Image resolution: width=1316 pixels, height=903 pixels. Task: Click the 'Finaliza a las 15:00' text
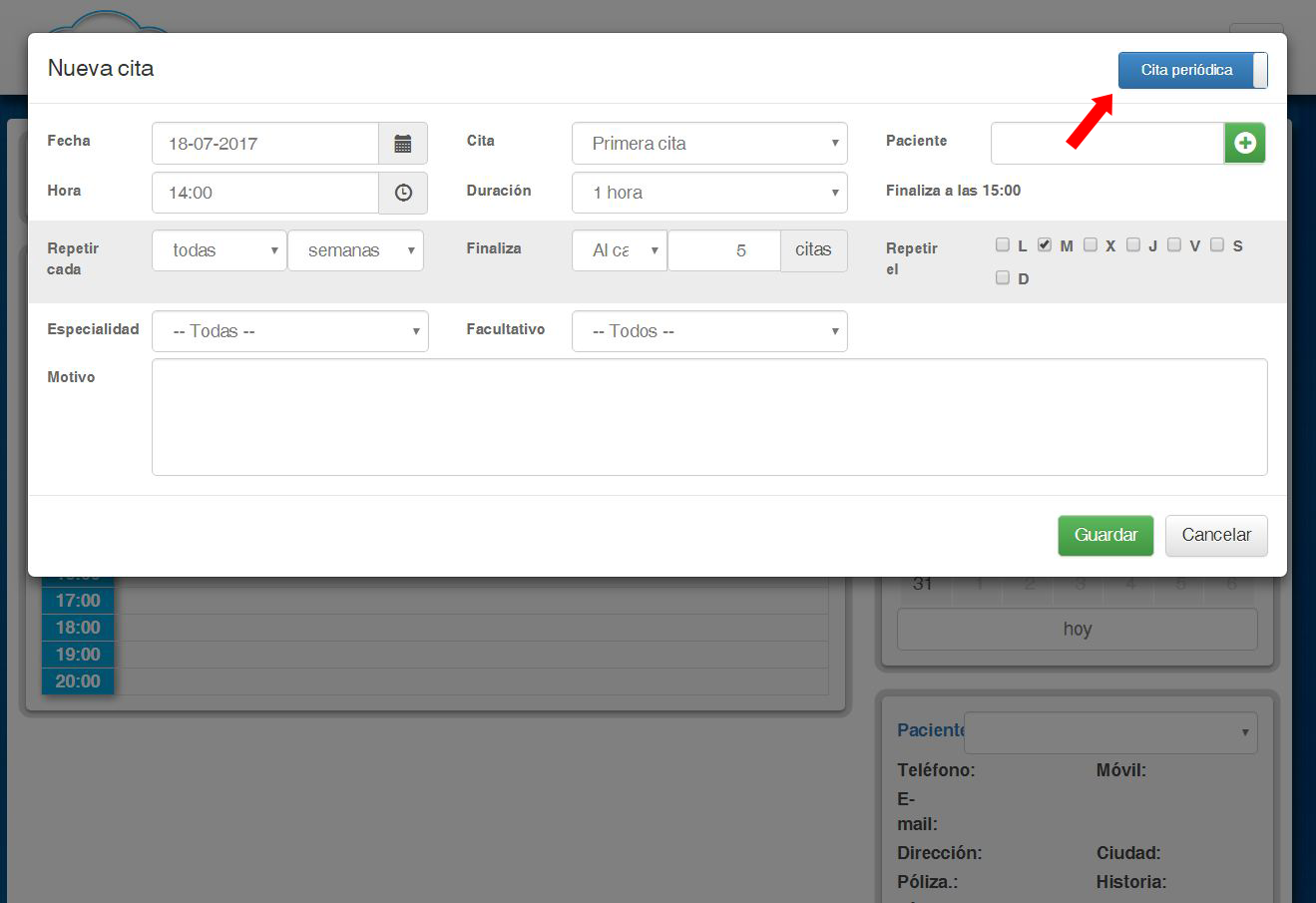953,191
